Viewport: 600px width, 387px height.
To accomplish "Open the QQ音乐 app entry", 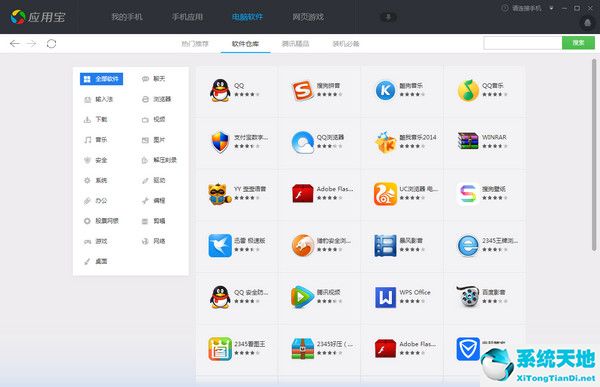I will [484, 90].
